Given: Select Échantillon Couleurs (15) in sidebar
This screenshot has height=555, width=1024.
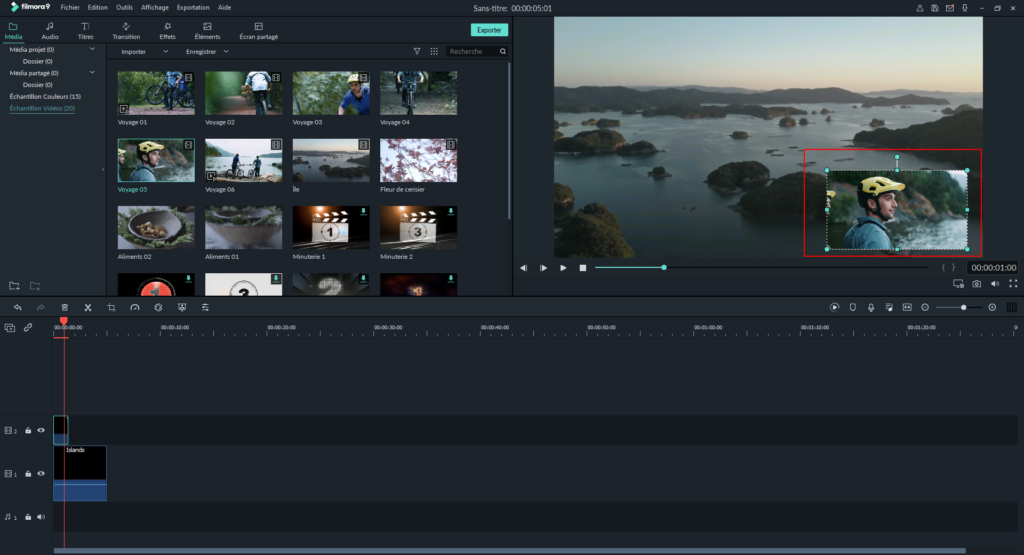Looking at the screenshot, I should pos(45,97).
